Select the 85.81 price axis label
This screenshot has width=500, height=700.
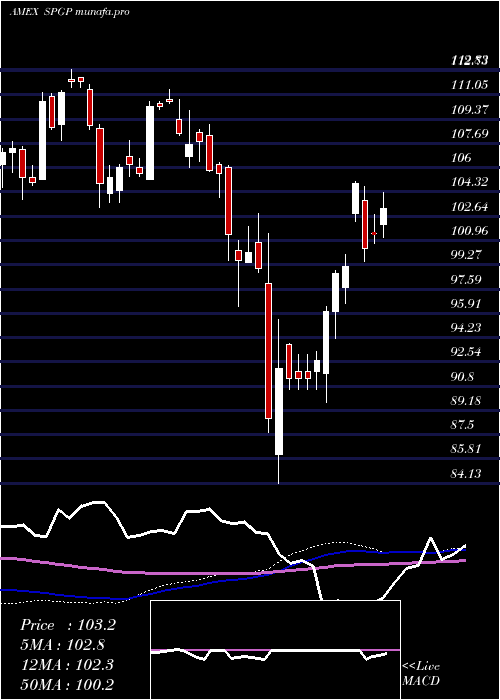pos(466,449)
